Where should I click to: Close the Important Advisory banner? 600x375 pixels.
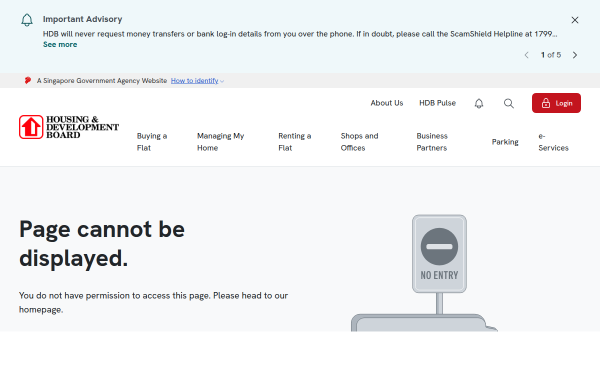click(x=575, y=20)
